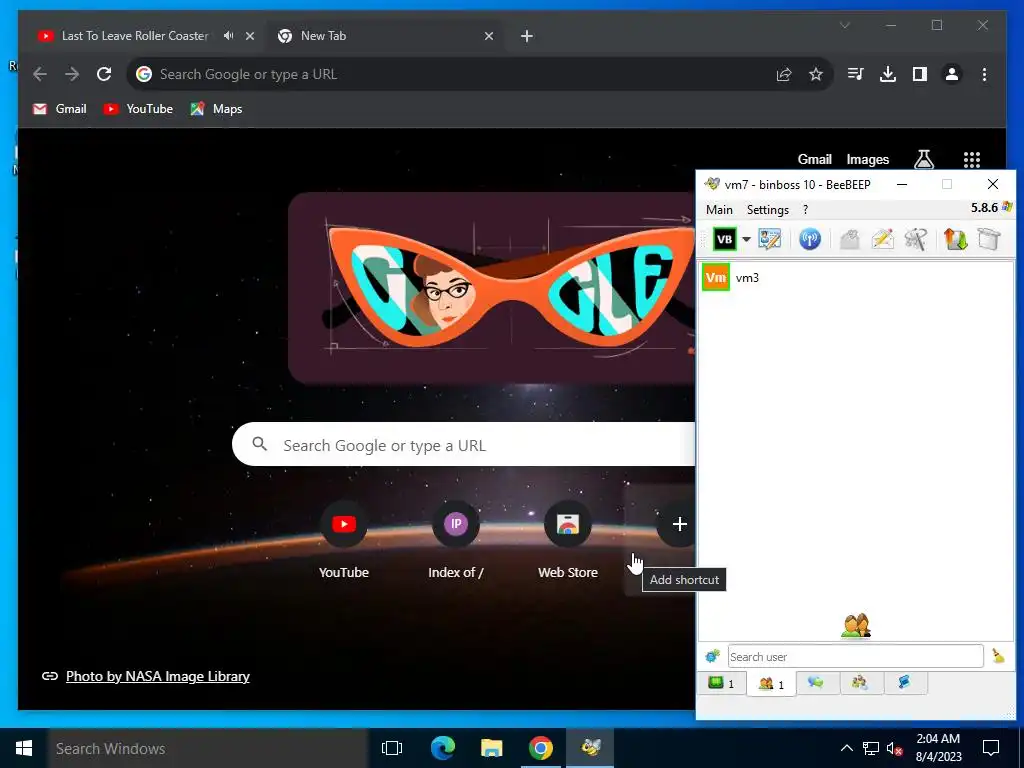
Task: Click the Windows logo icon next to 5.8.6
Action: click(1006, 207)
